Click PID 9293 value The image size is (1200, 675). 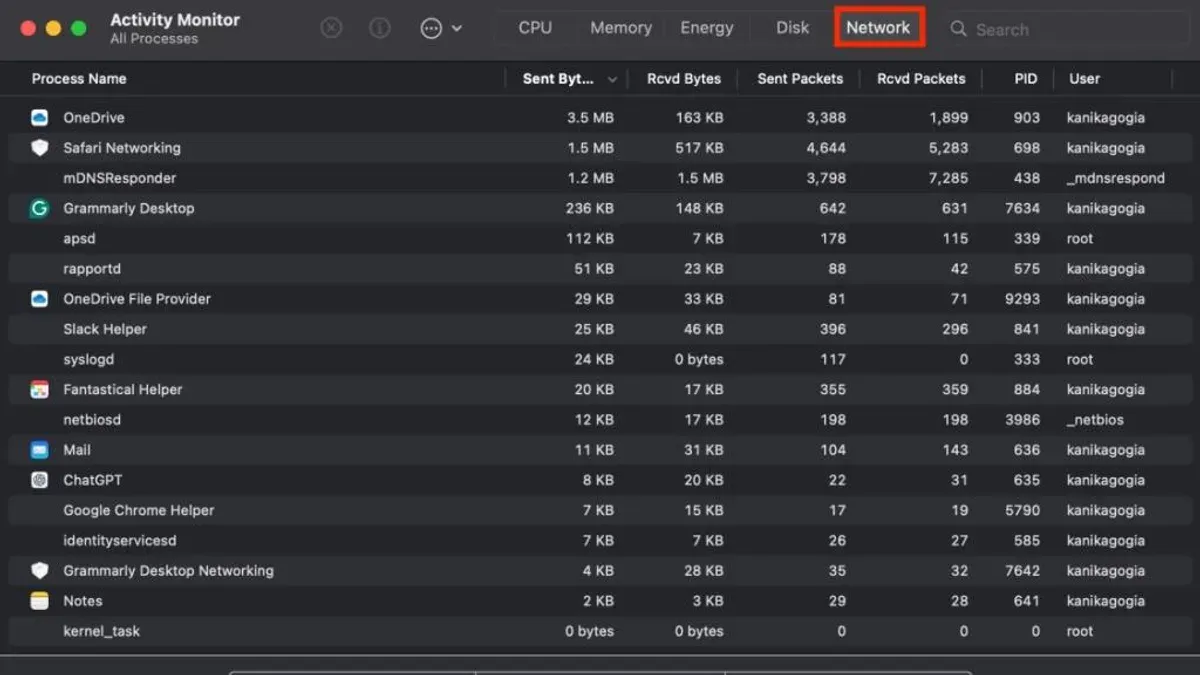point(1023,299)
